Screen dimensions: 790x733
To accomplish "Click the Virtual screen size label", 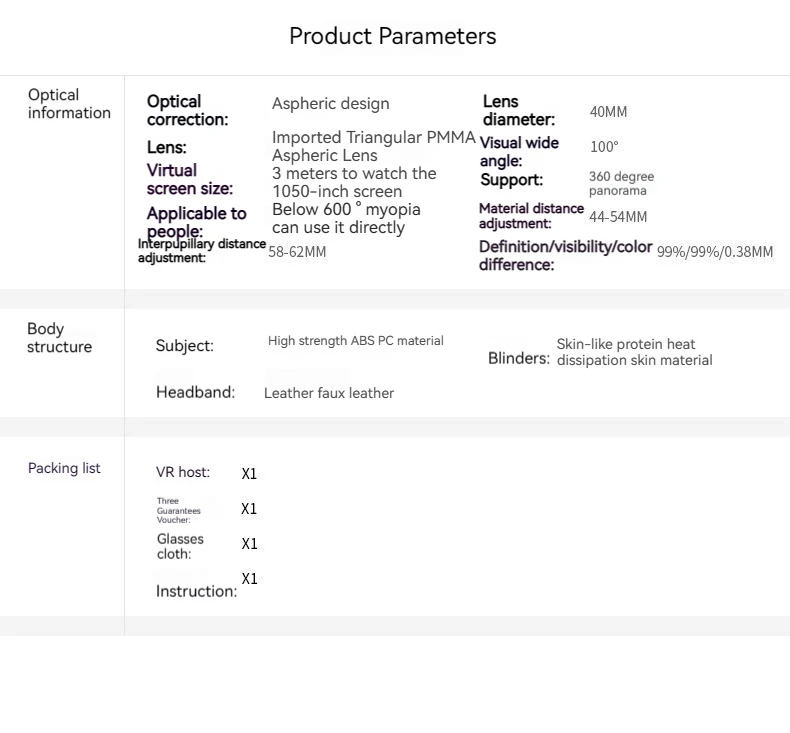I will [x=189, y=179].
